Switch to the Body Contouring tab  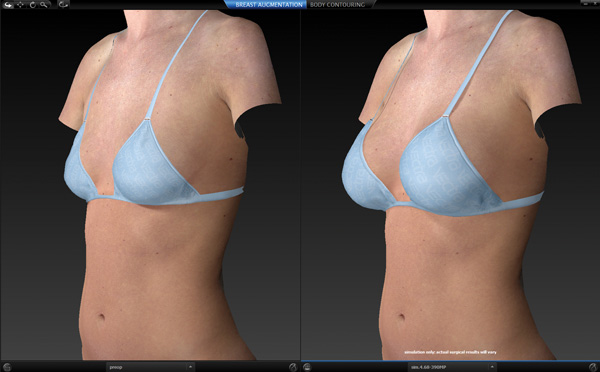[x=338, y=5]
